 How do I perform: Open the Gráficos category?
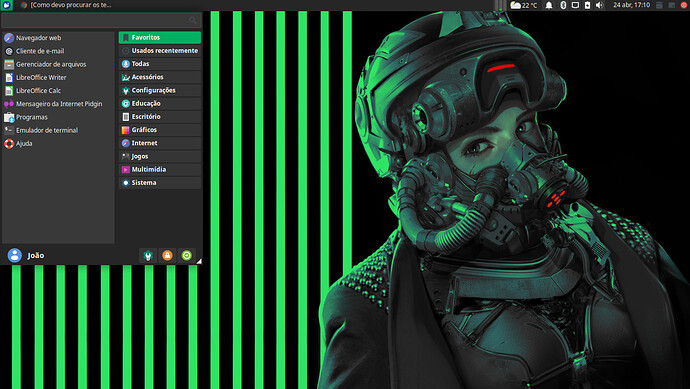pyautogui.click(x=160, y=130)
